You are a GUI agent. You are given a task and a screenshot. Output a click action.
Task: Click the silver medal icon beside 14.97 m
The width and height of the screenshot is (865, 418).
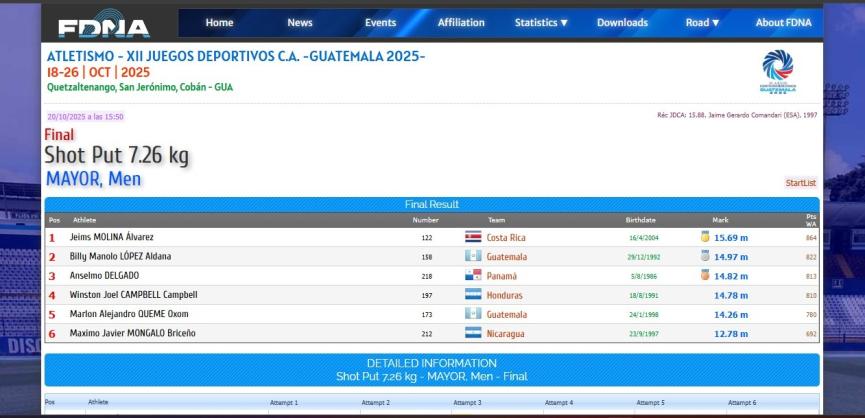tap(705, 257)
